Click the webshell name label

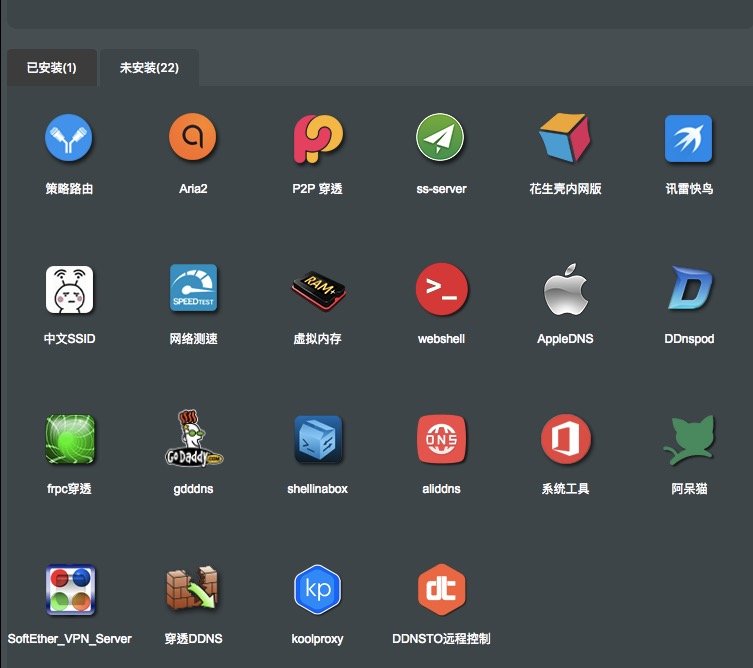pos(441,339)
